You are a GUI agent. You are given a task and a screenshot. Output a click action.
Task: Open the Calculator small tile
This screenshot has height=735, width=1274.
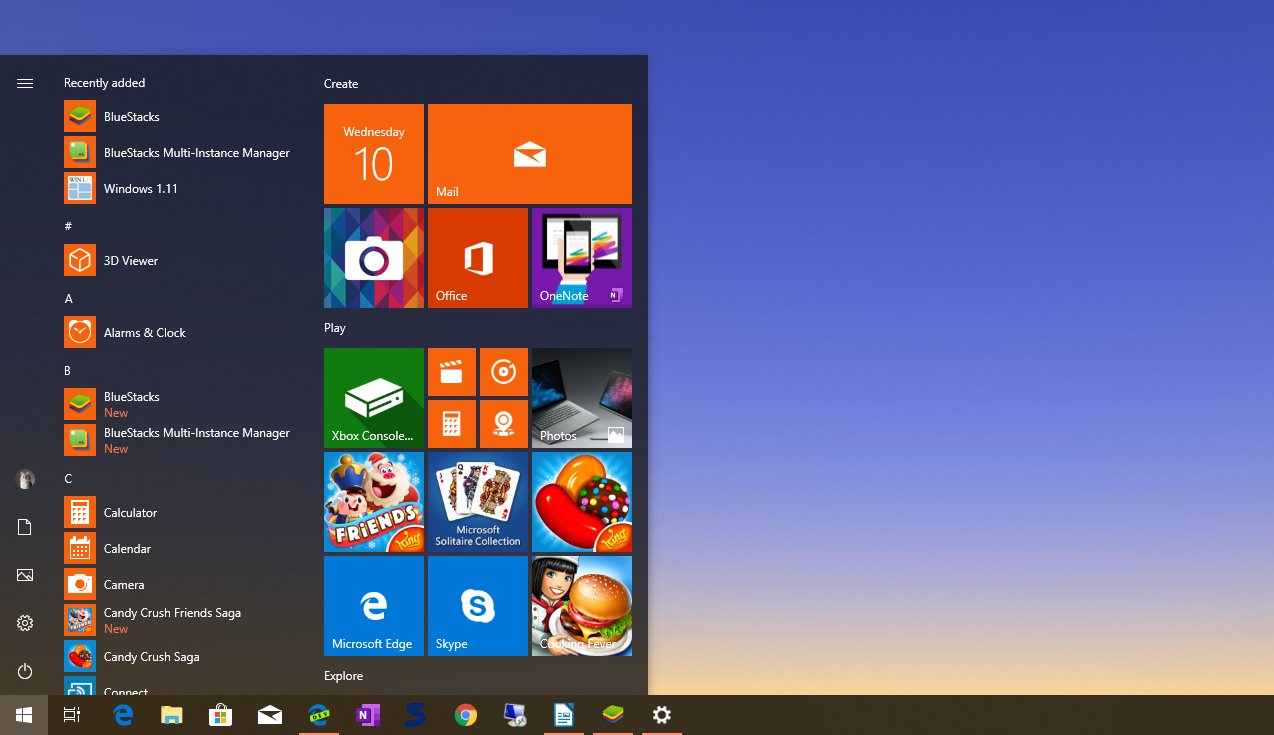pos(452,424)
